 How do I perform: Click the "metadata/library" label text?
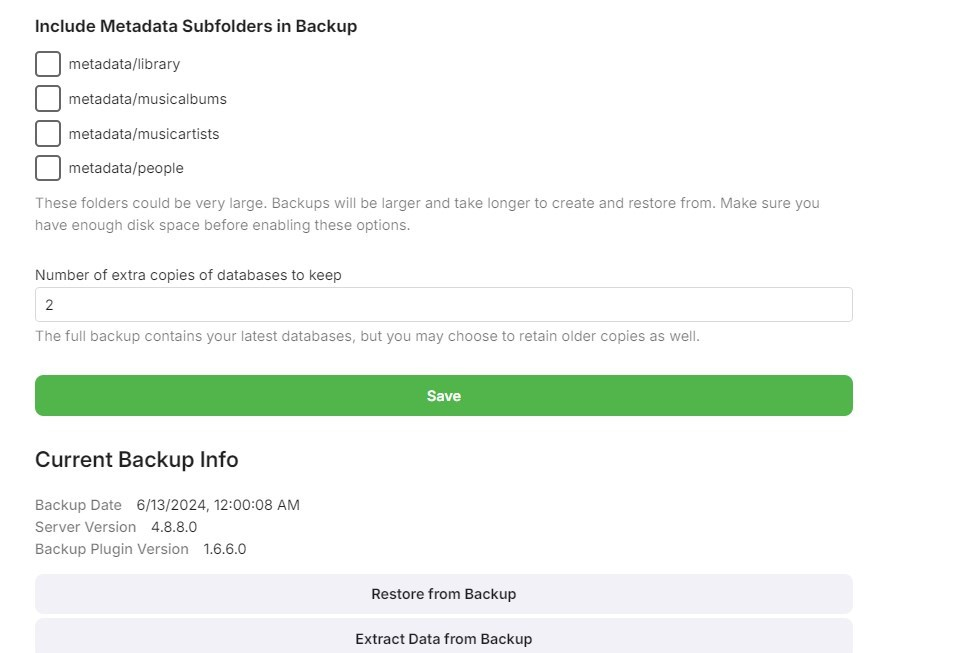pyautogui.click(x=124, y=64)
